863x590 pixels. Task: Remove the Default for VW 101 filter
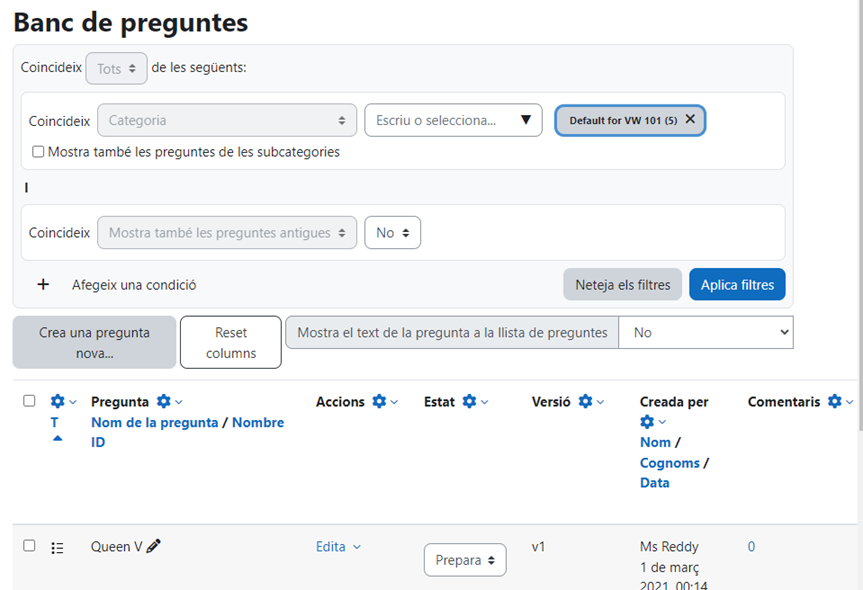690,119
